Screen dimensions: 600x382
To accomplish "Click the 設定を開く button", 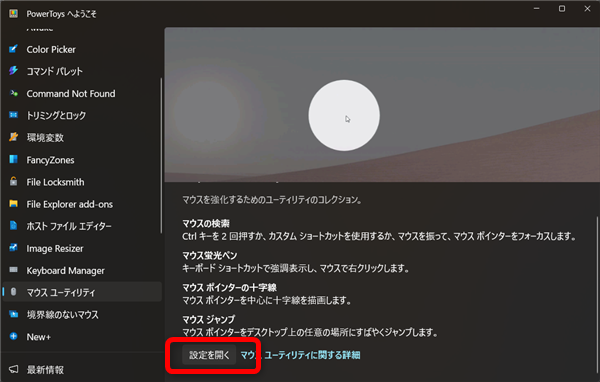I will pos(209,355).
